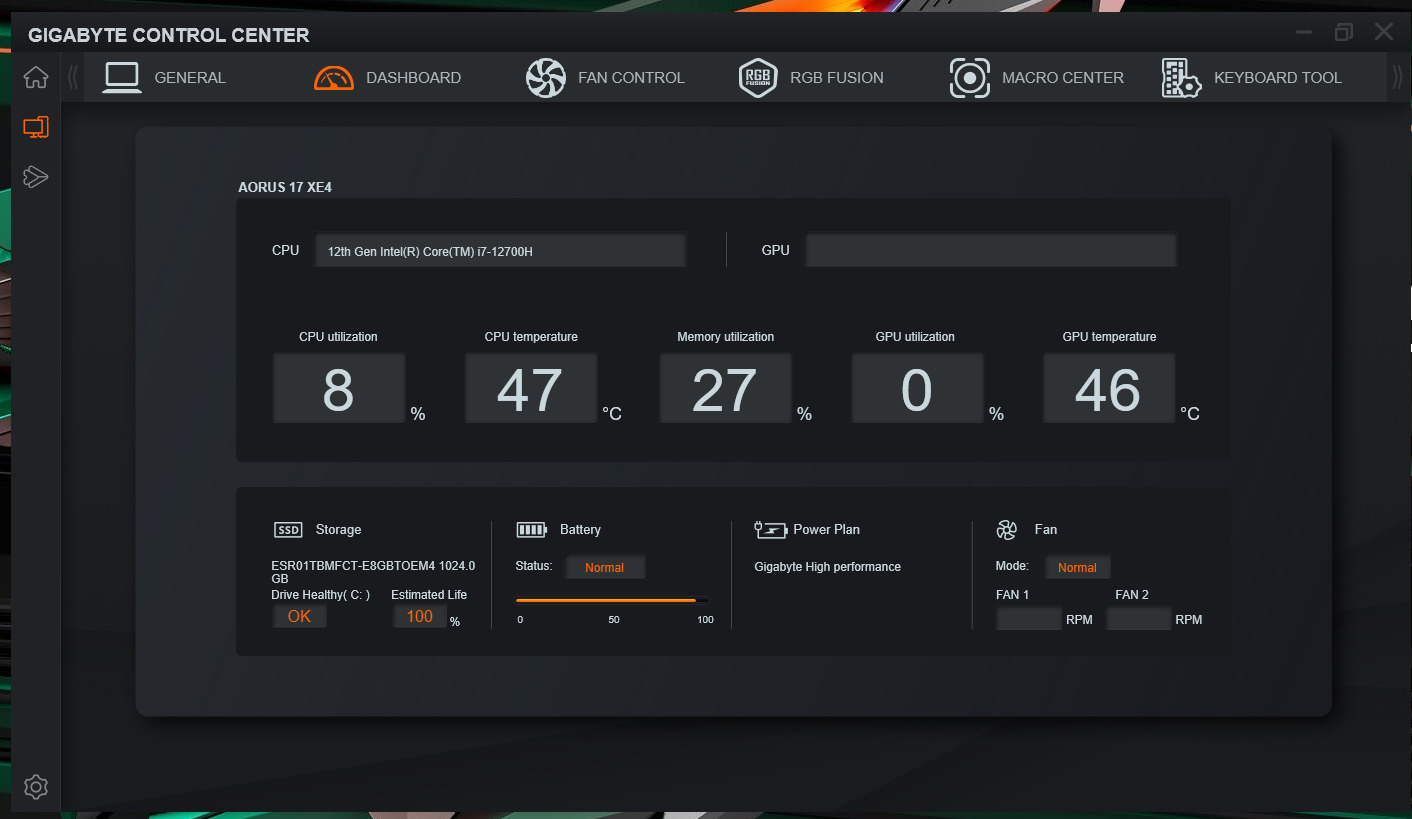1412x819 pixels.
Task: Click the fan blade Fan Control icon
Action: tap(546, 77)
